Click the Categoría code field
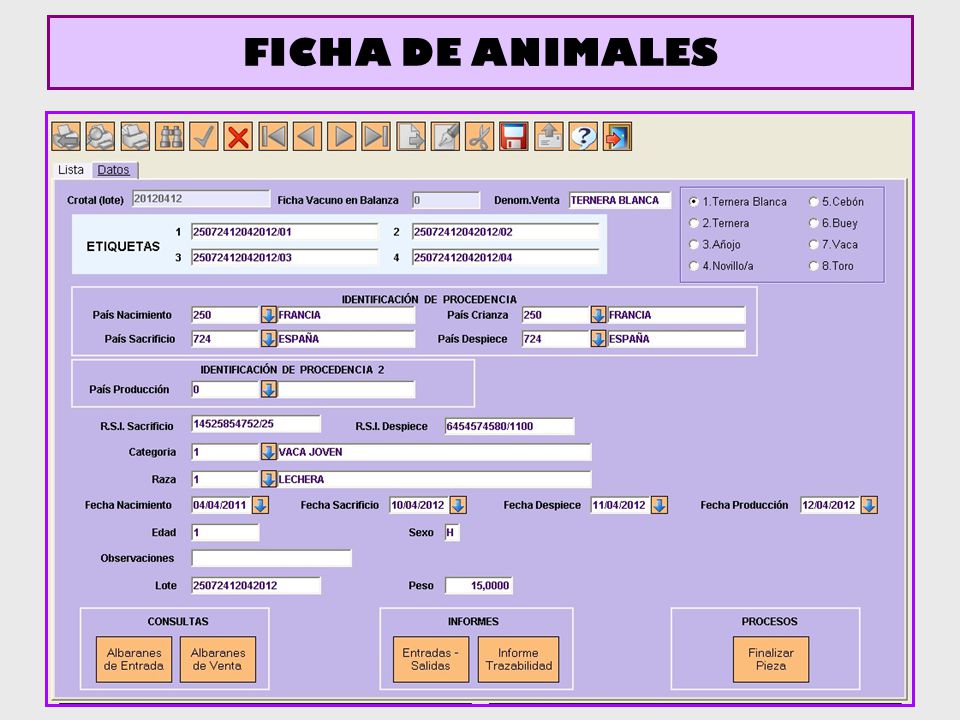The height and width of the screenshot is (720, 960). [226, 452]
